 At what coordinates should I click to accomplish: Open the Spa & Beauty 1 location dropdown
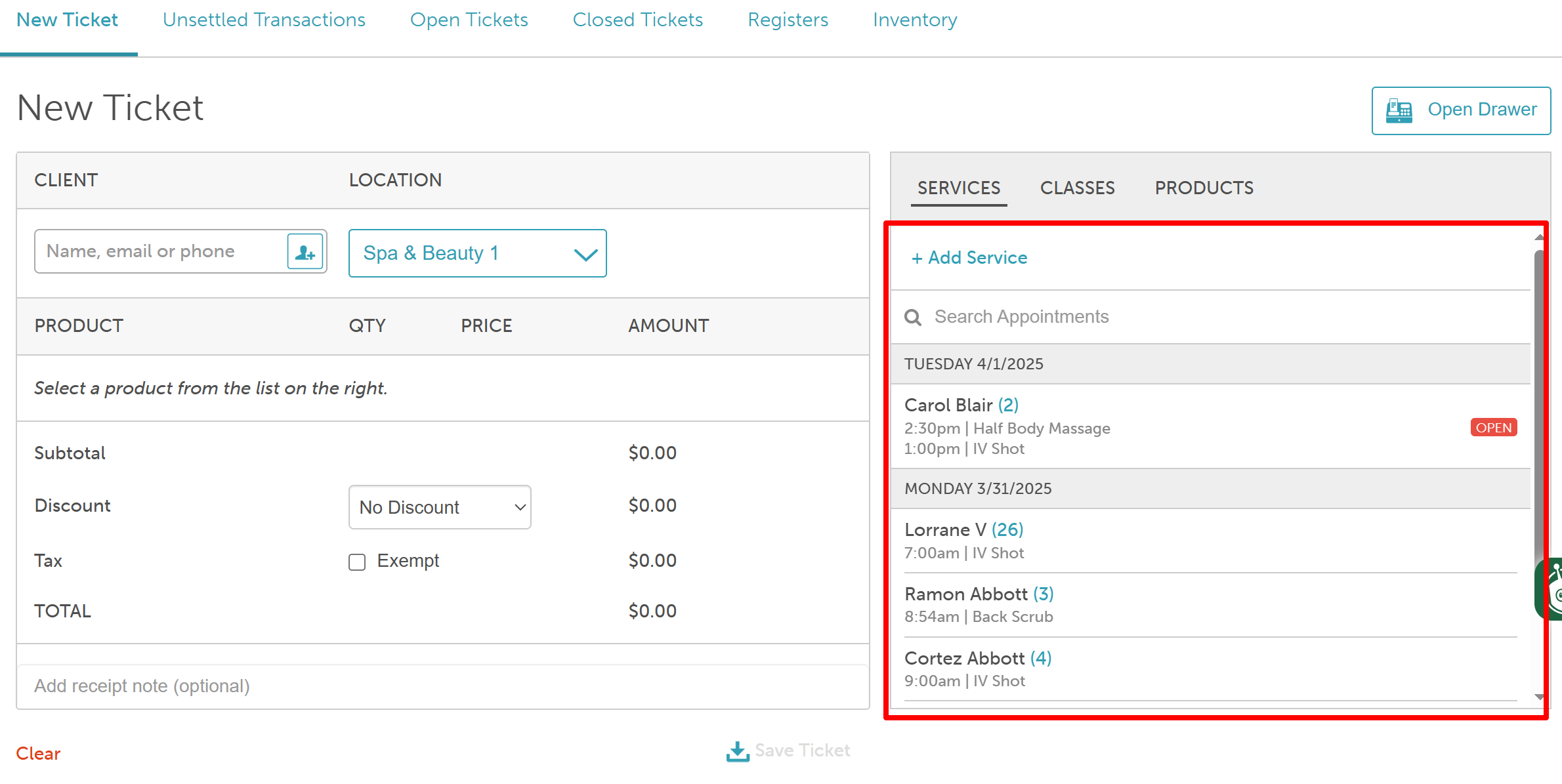477,253
